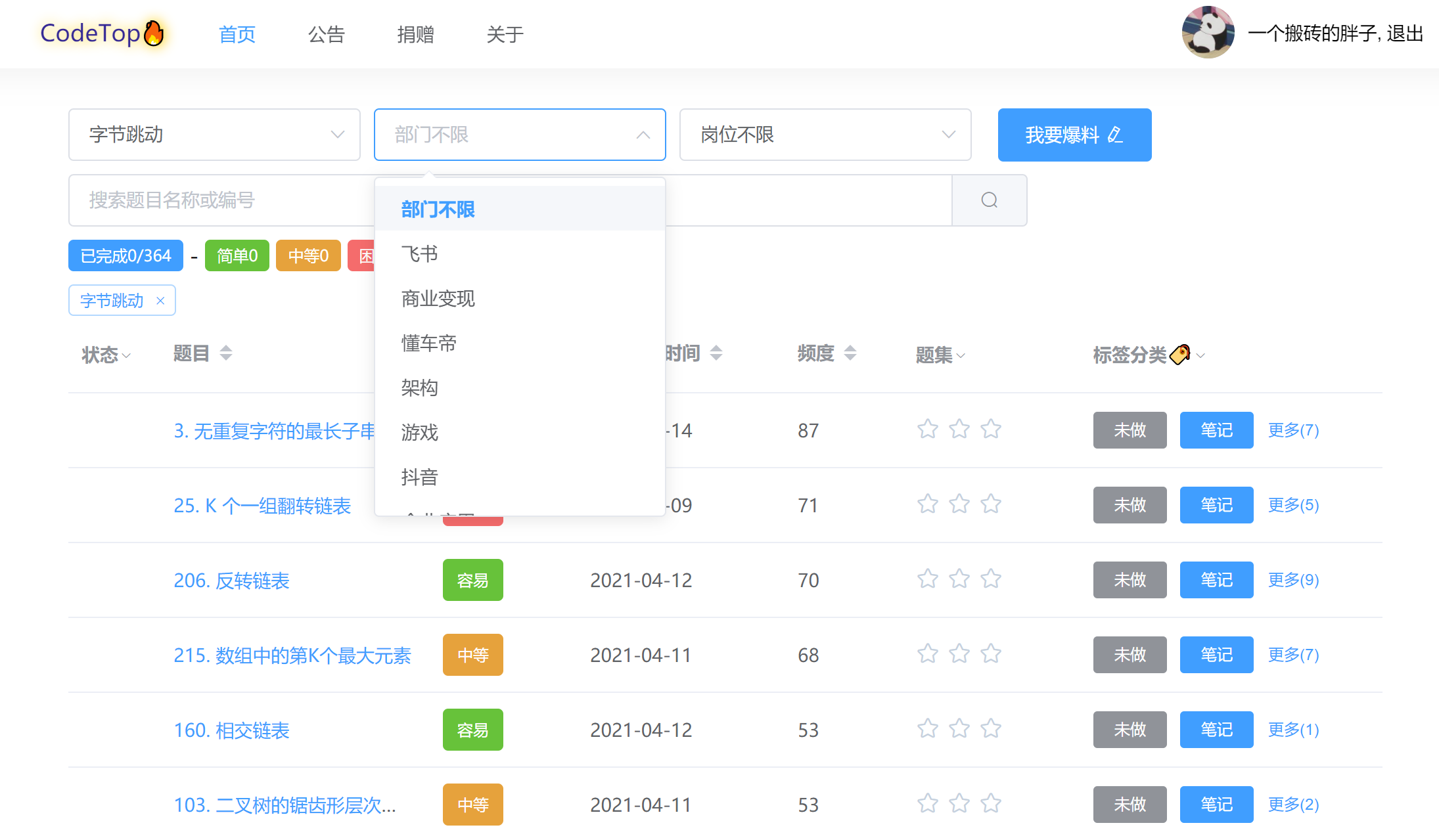Star the 160. 相交链表 problem
The height and width of the screenshot is (840, 1439).
tap(927, 728)
